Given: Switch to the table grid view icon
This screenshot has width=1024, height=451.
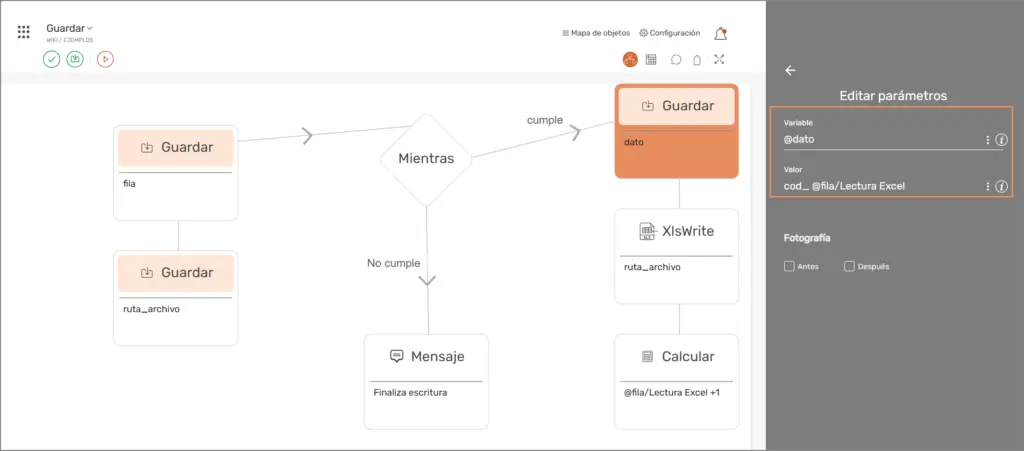Looking at the screenshot, I should click(651, 60).
